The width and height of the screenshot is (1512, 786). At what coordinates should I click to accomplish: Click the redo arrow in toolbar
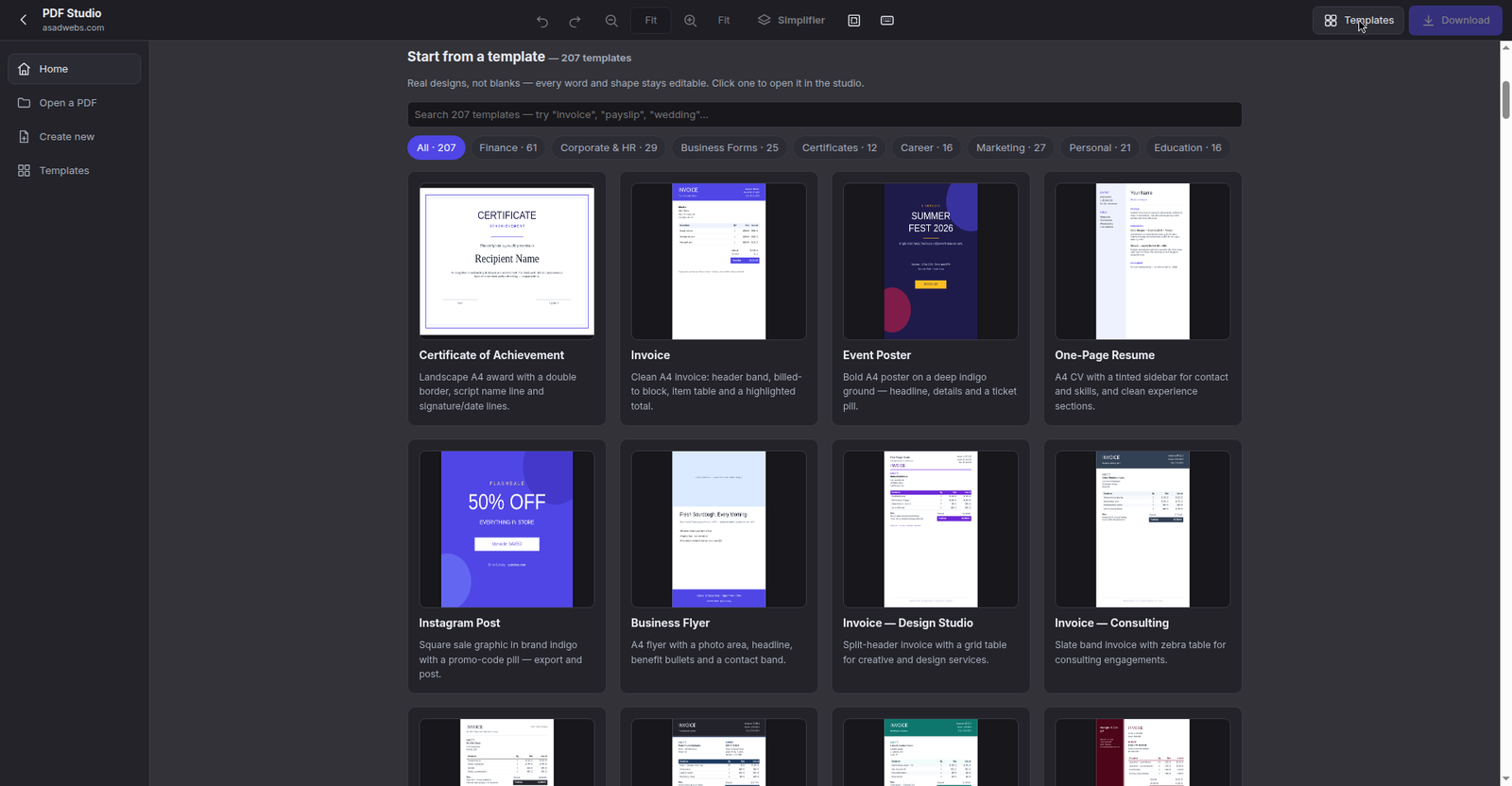(575, 21)
